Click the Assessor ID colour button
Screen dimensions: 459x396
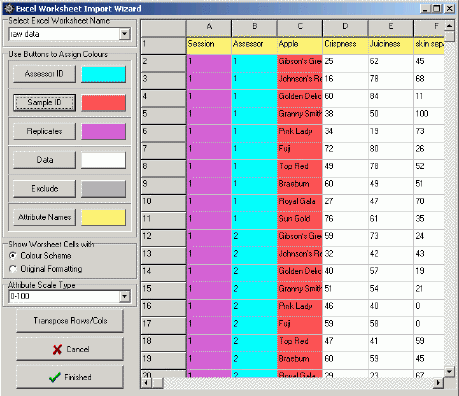tap(44, 74)
